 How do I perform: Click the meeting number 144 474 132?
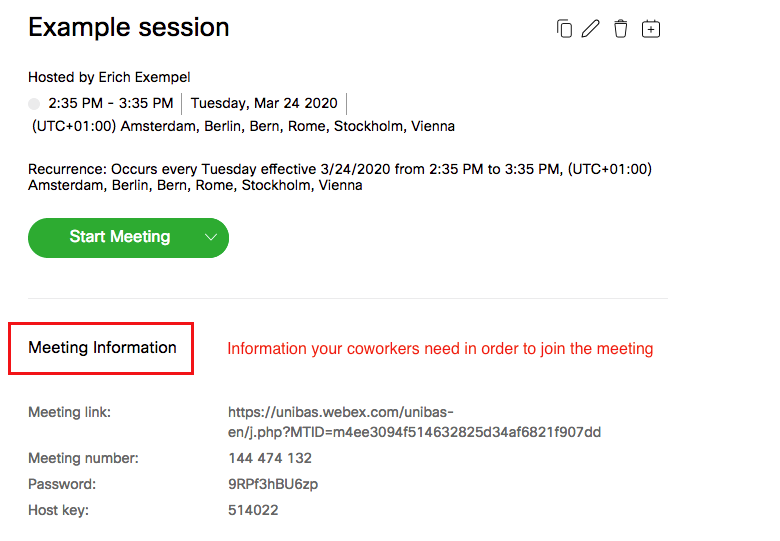click(x=270, y=458)
